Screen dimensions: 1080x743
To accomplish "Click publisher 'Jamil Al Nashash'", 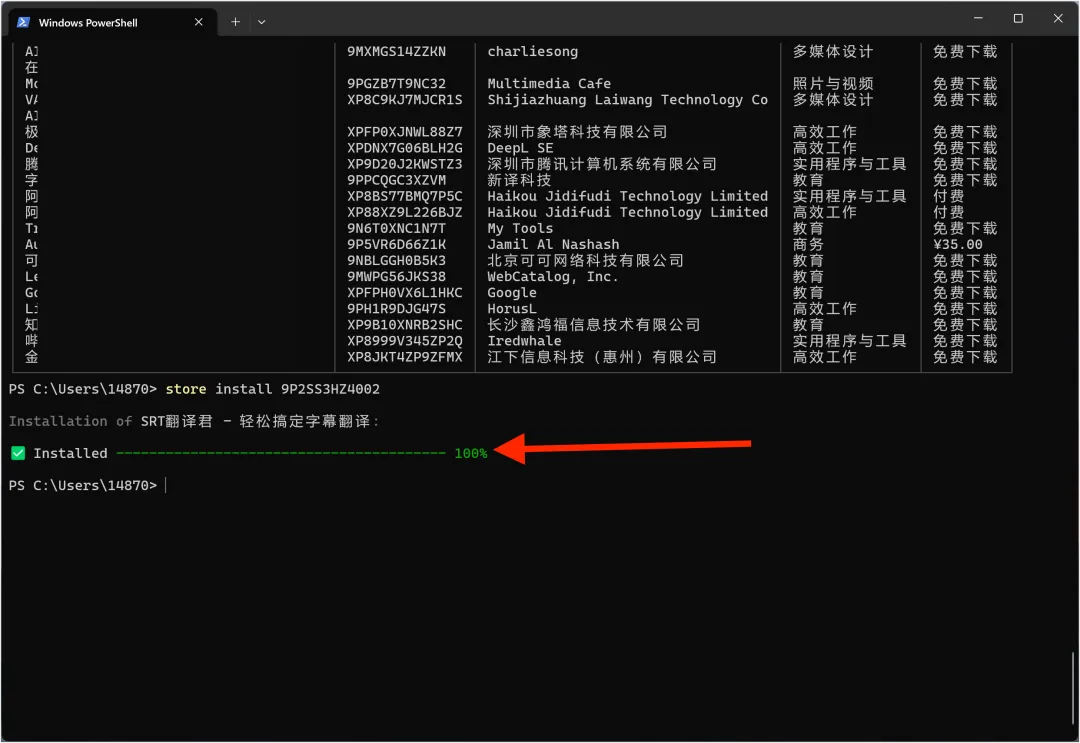I will tap(553, 244).
